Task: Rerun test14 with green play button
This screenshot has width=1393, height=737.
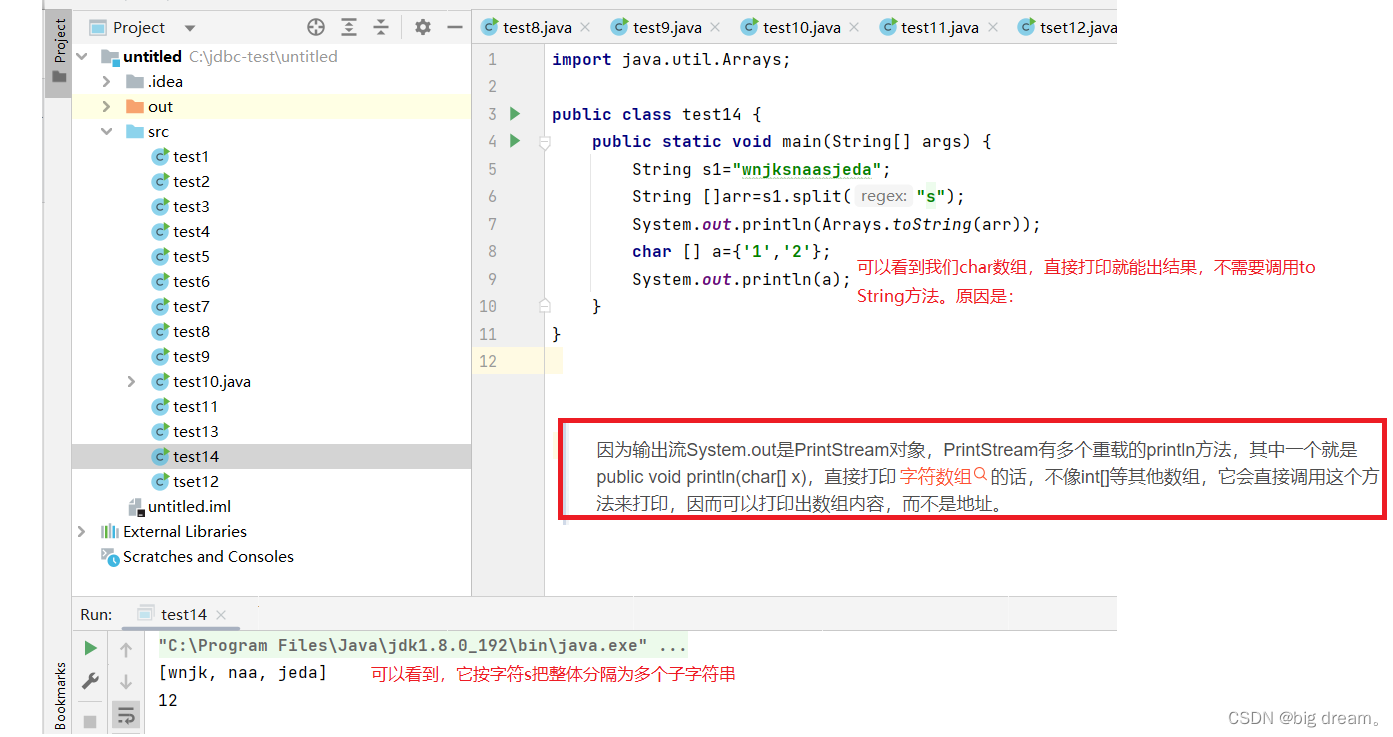Action: click(90, 648)
